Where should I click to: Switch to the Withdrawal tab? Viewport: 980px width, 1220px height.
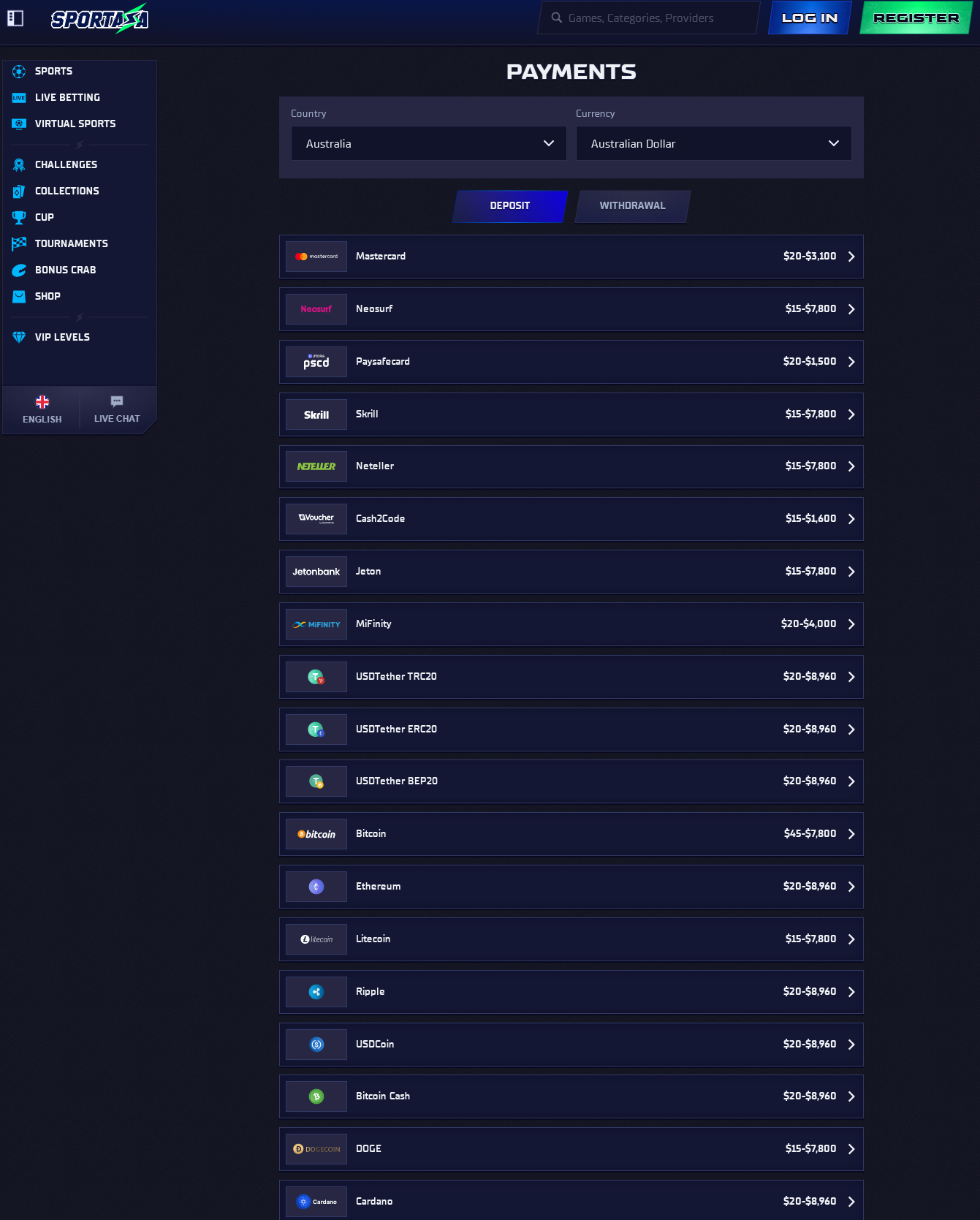(x=632, y=206)
